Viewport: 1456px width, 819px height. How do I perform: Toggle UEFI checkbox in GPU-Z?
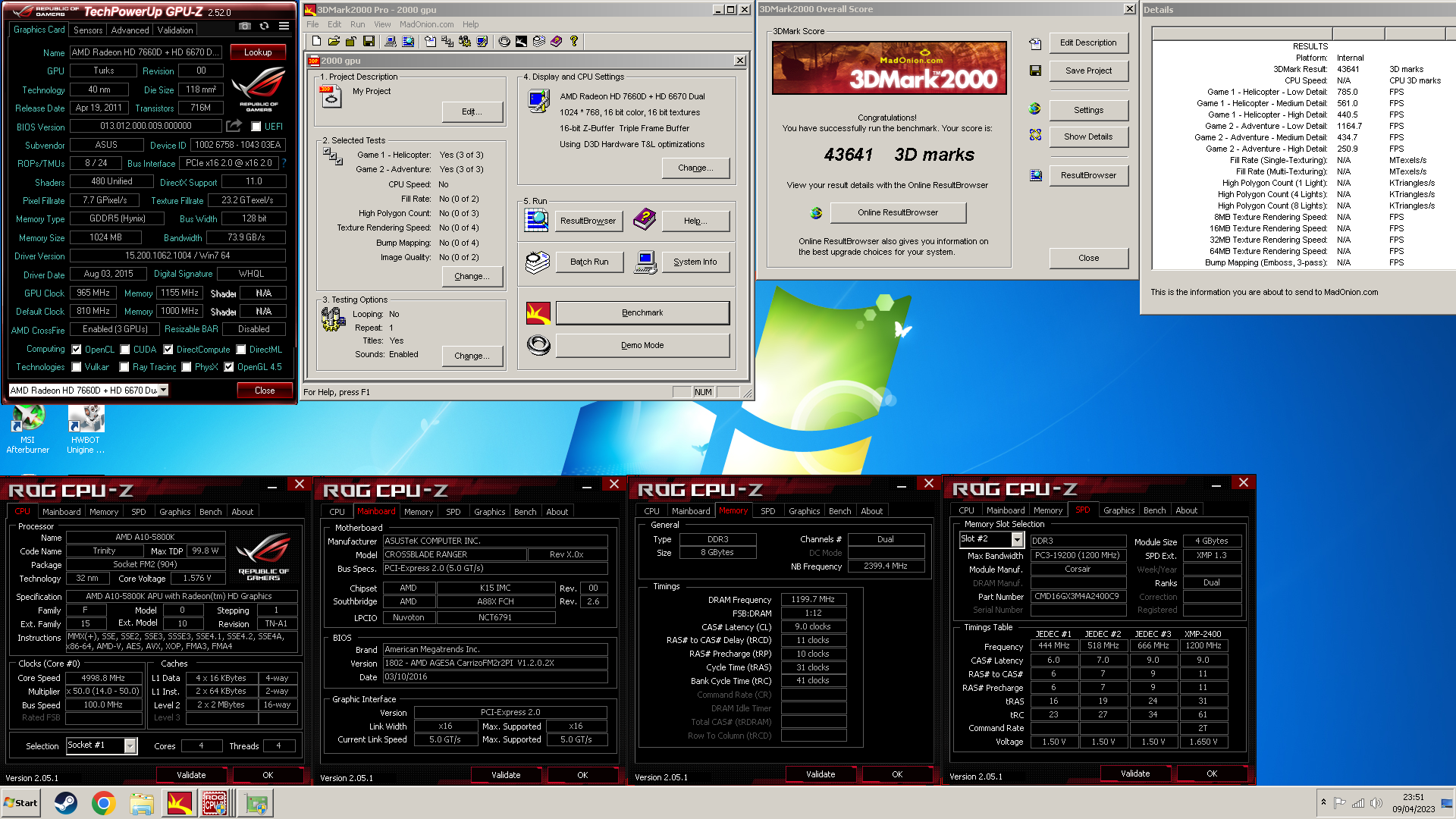click(256, 127)
